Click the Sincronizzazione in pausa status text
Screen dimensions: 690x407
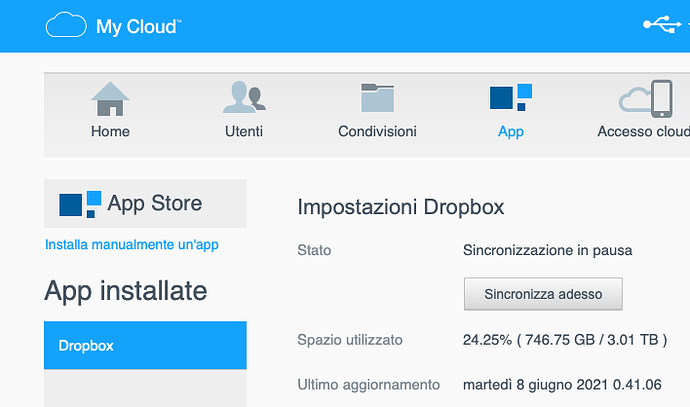[x=547, y=250]
